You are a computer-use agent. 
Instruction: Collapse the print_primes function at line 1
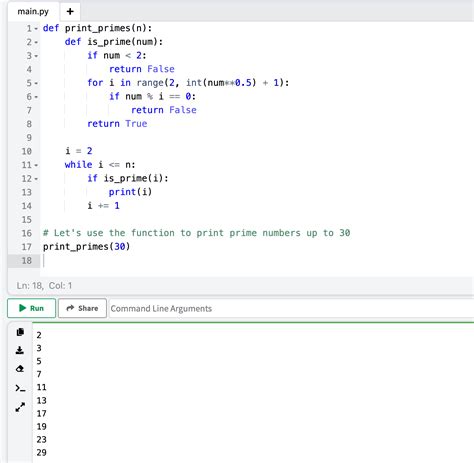[36, 29]
